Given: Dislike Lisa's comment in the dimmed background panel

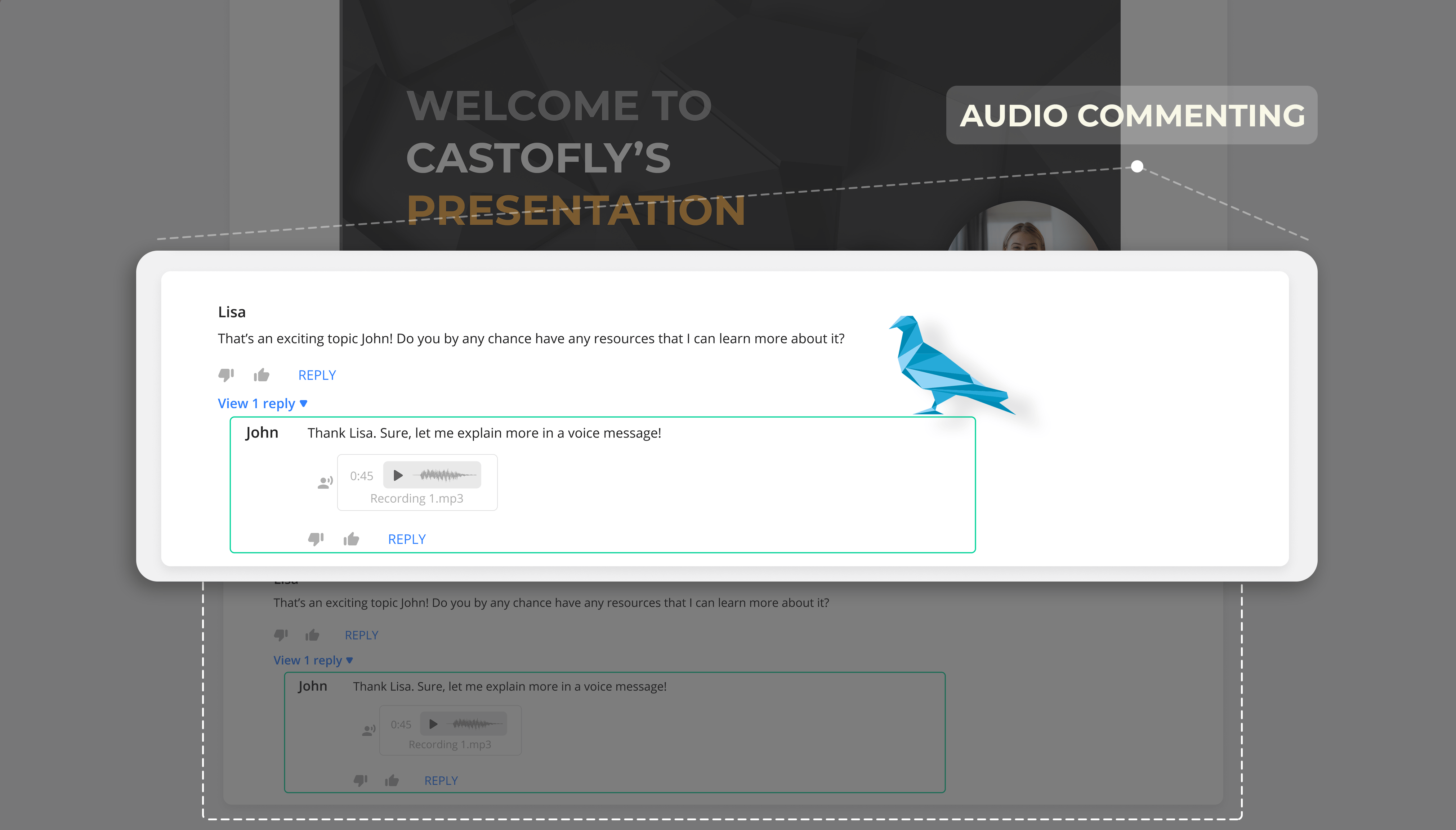Looking at the screenshot, I should (x=281, y=635).
